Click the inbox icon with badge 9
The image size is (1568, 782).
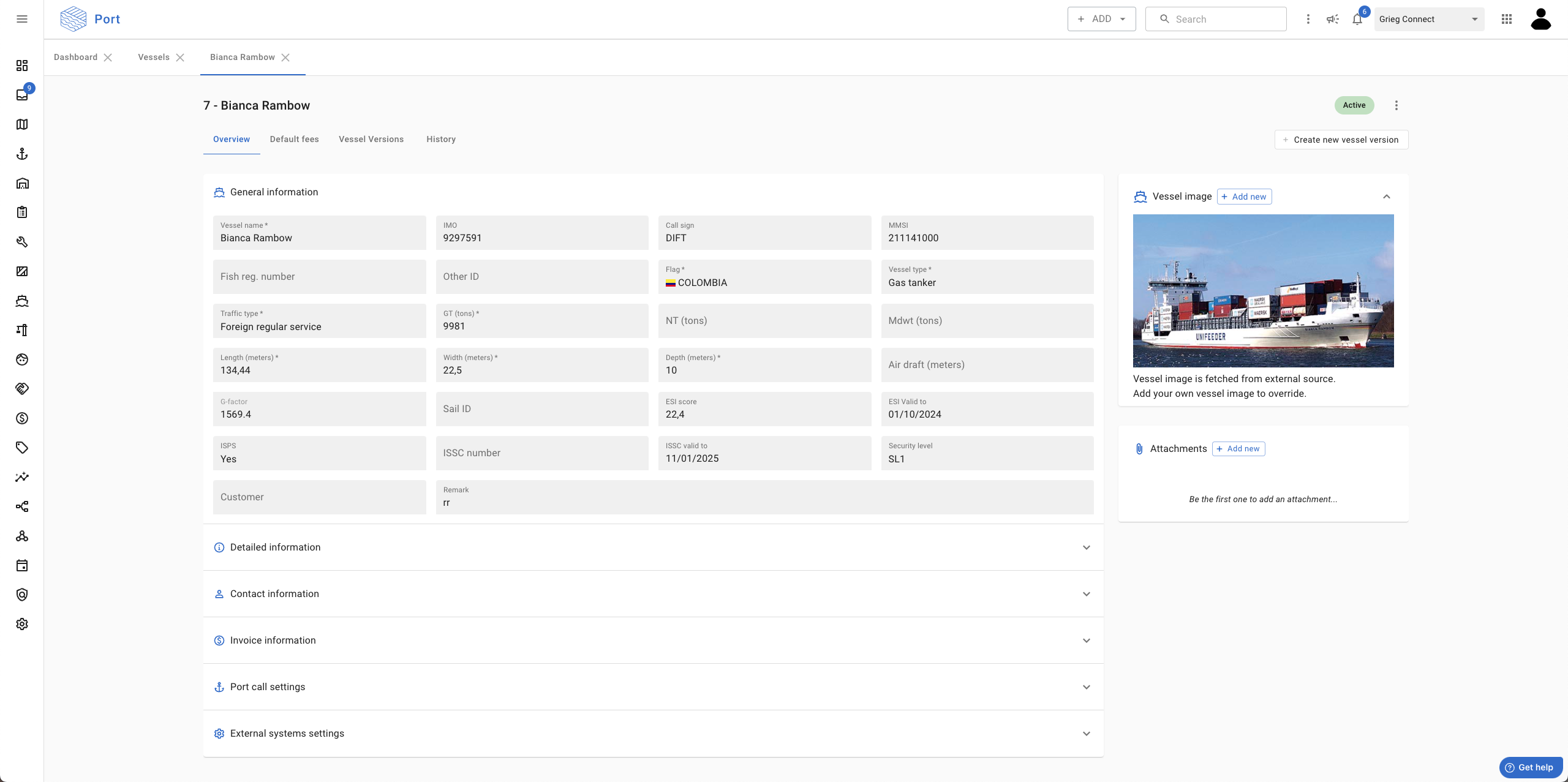click(x=22, y=95)
